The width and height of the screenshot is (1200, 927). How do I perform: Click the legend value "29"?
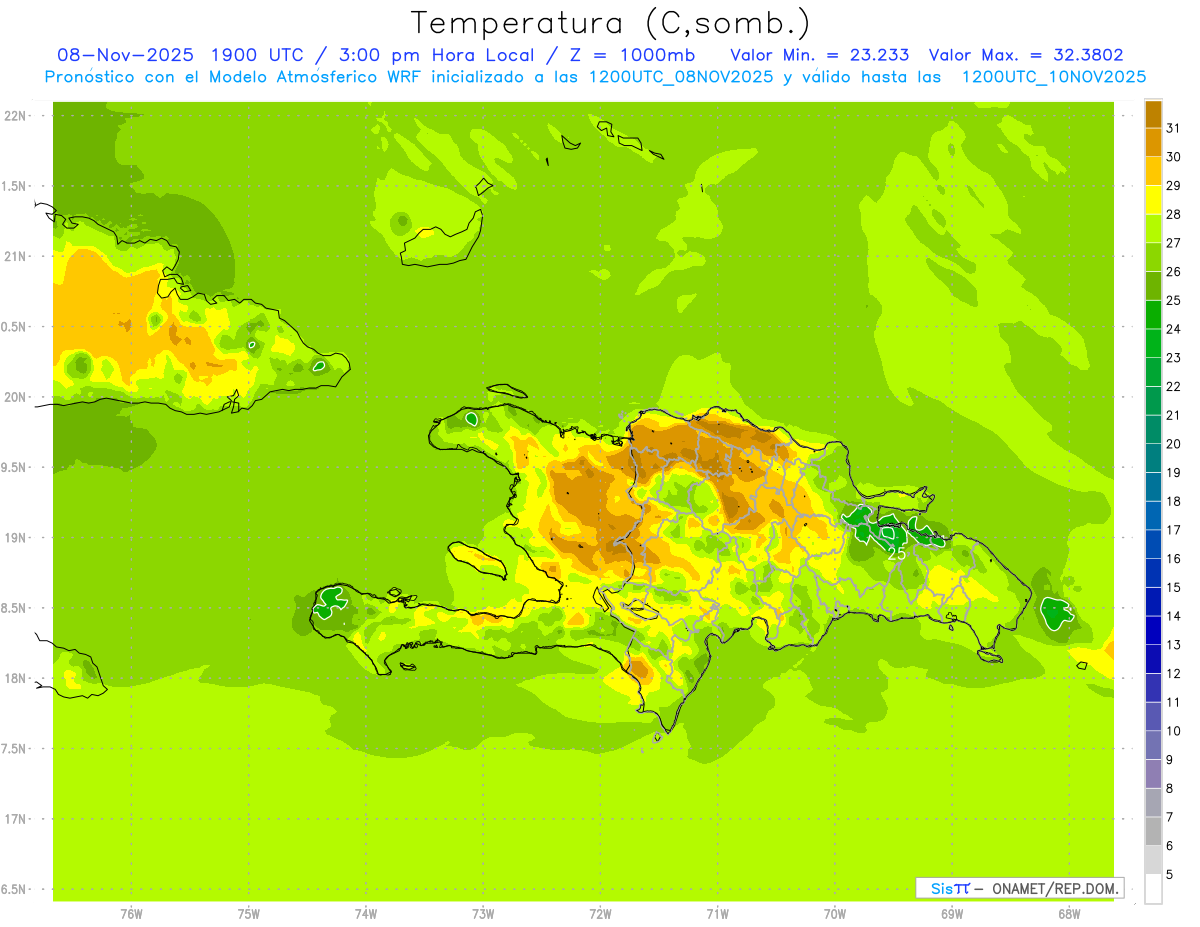point(1173,186)
